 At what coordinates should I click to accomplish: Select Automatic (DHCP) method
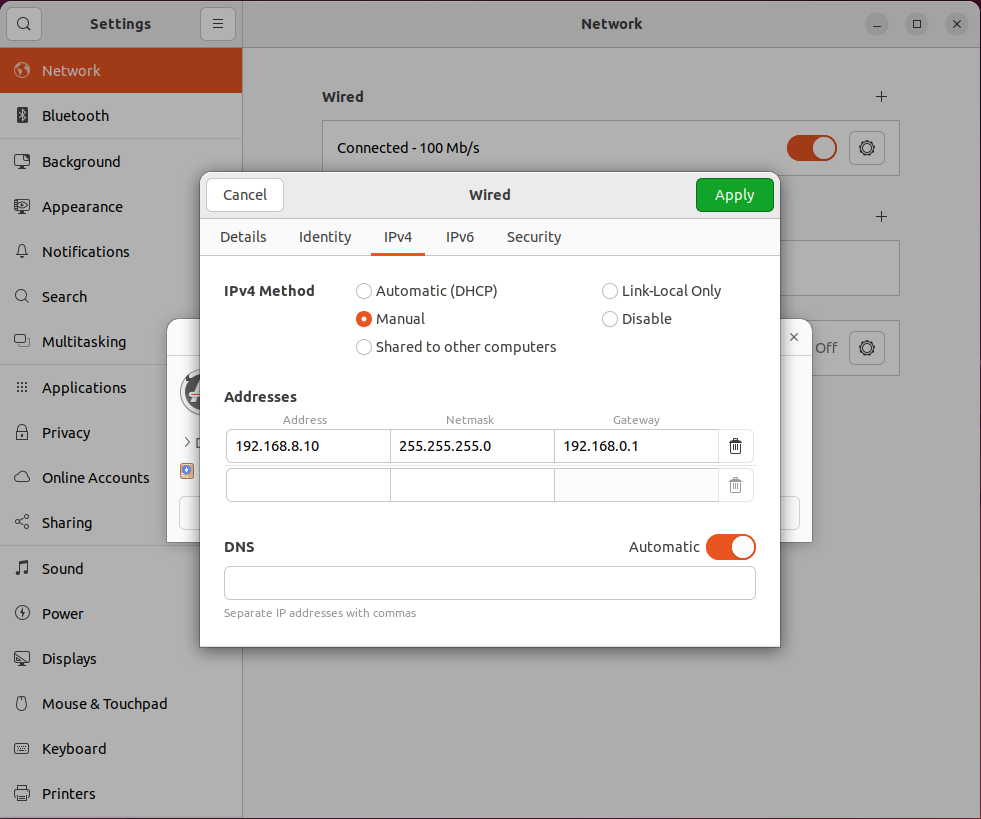(x=364, y=291)
